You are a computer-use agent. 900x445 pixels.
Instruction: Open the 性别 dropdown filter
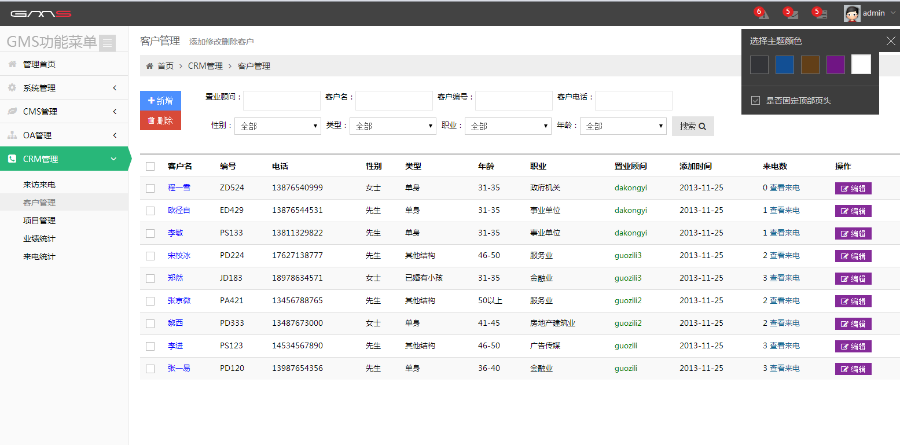pos(275,127)
